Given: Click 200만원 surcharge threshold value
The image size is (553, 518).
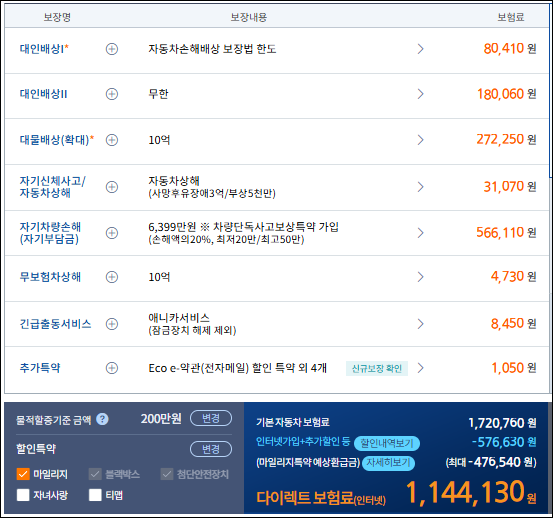Looking at the screenshot, I should [x=161, y=419].
